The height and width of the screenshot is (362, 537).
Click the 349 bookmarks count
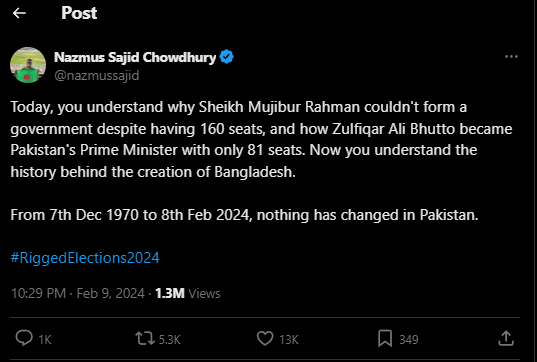(409, 340)
